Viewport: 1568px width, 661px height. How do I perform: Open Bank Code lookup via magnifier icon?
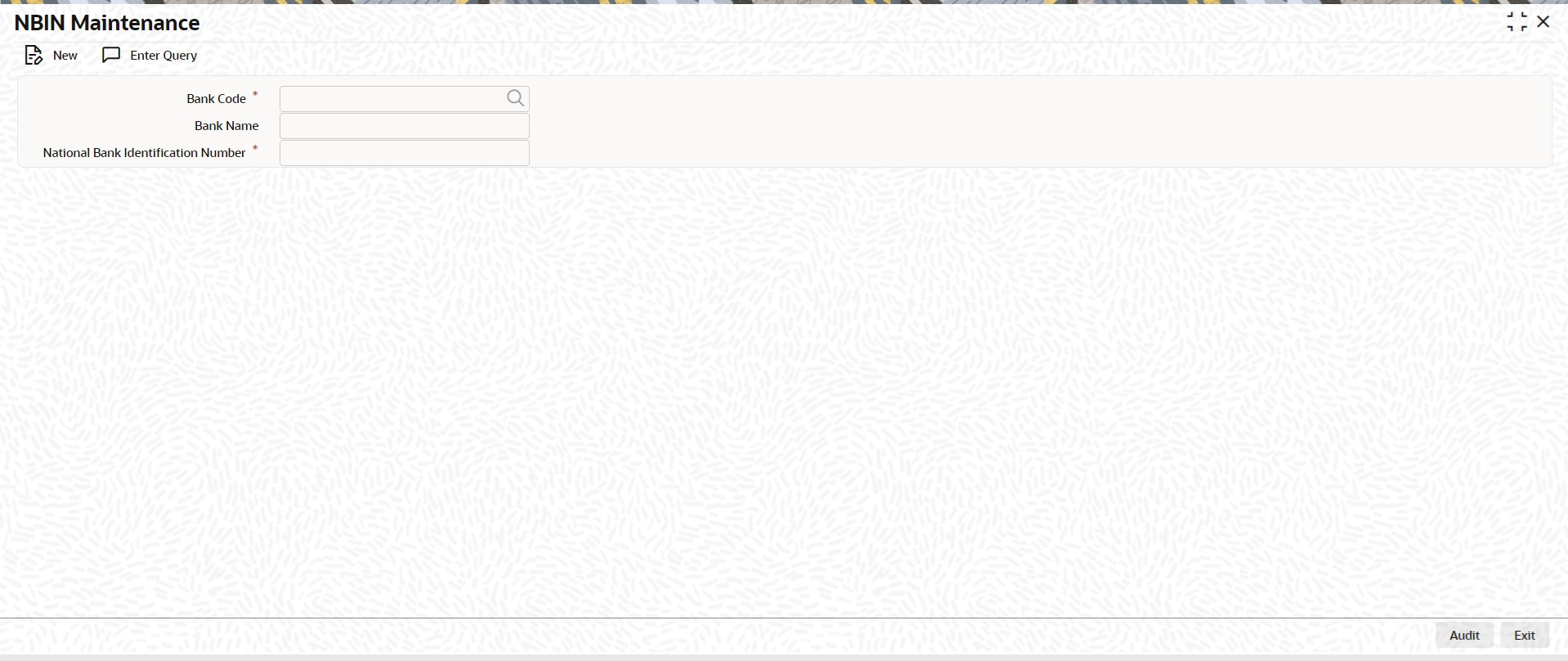(x=515, y=98)
